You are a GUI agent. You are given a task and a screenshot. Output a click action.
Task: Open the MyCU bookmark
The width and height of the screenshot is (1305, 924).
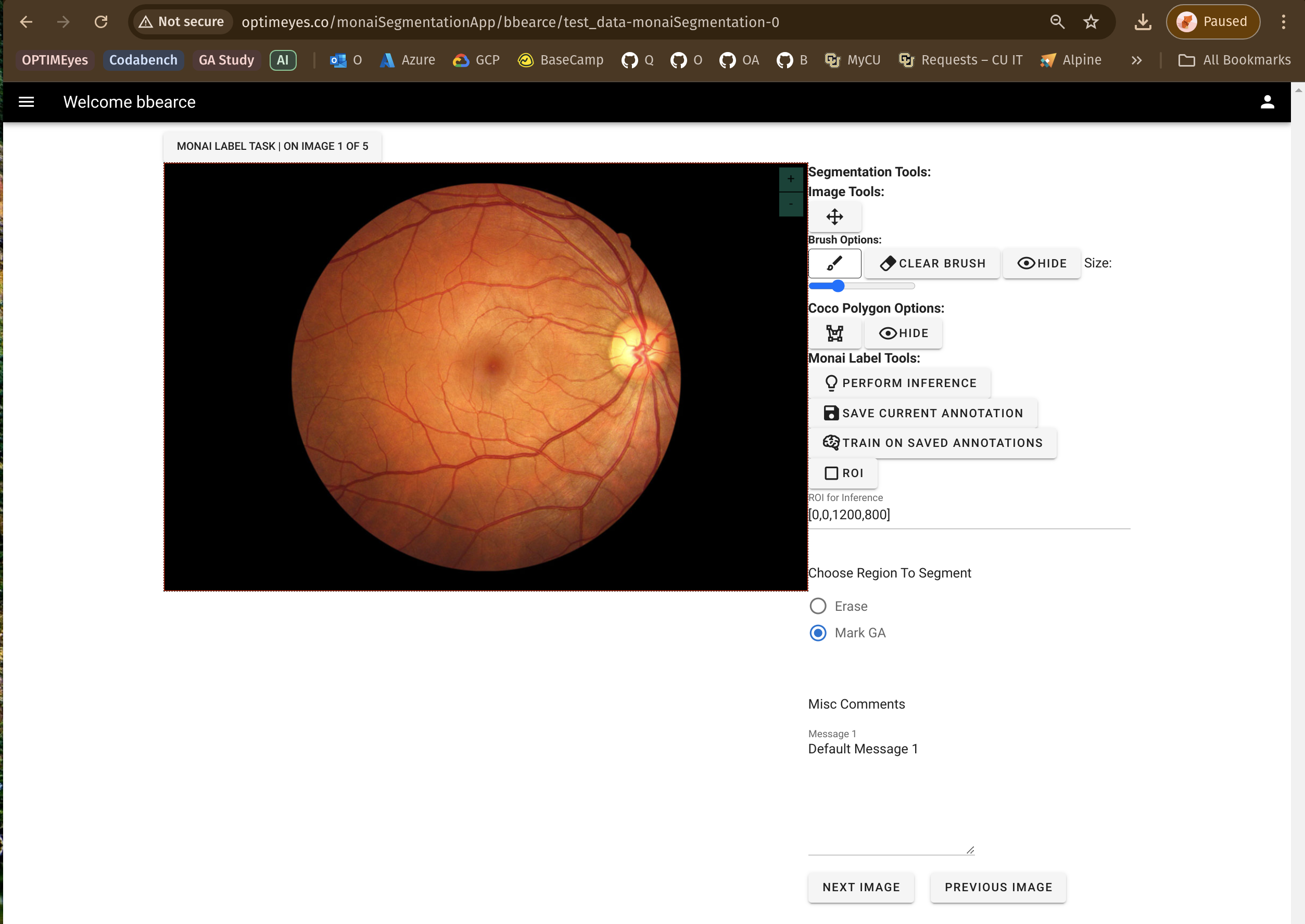853,60
